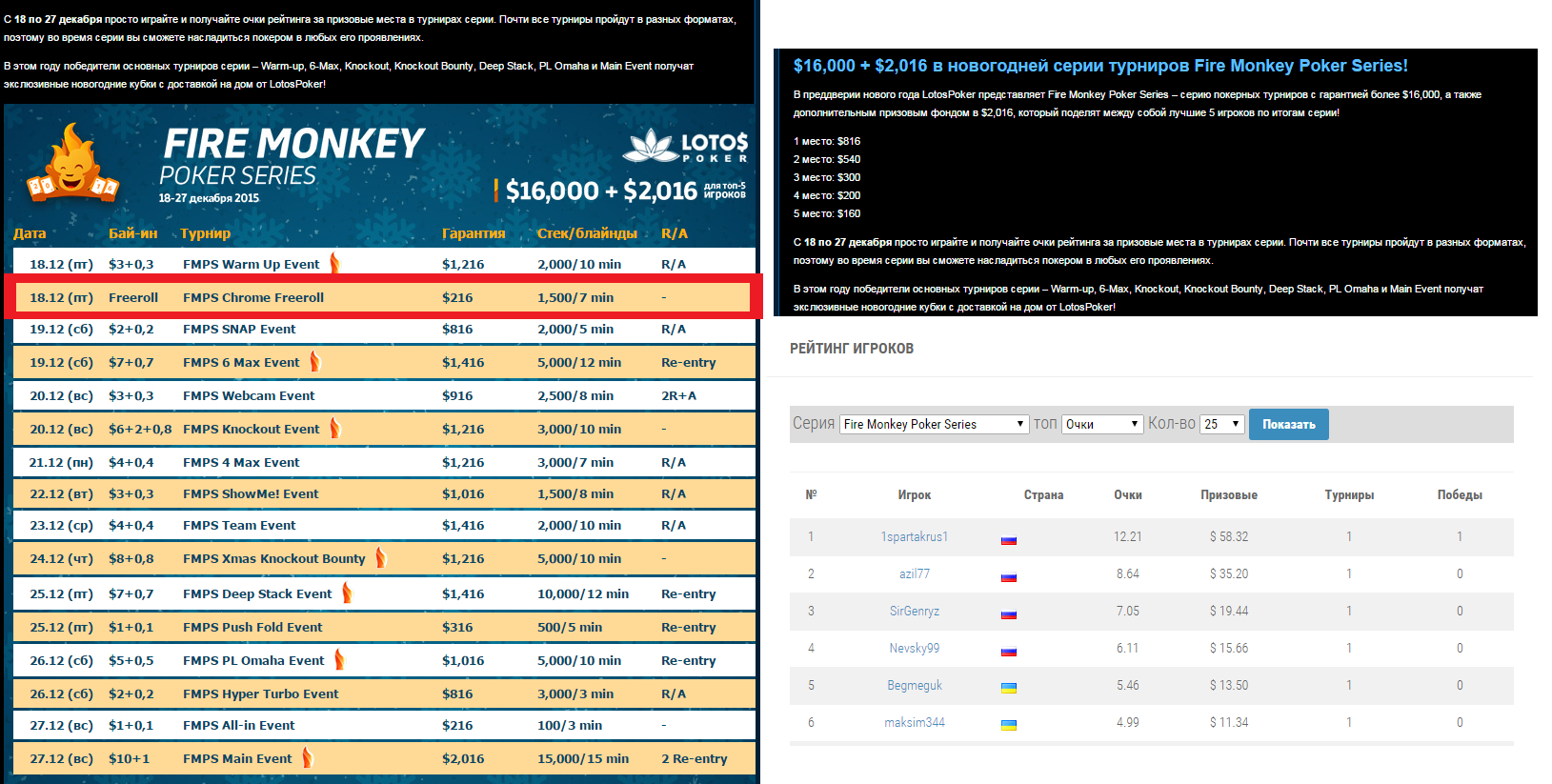Click the Победы column header
Screen dimensions: 1552x784
1460,495
